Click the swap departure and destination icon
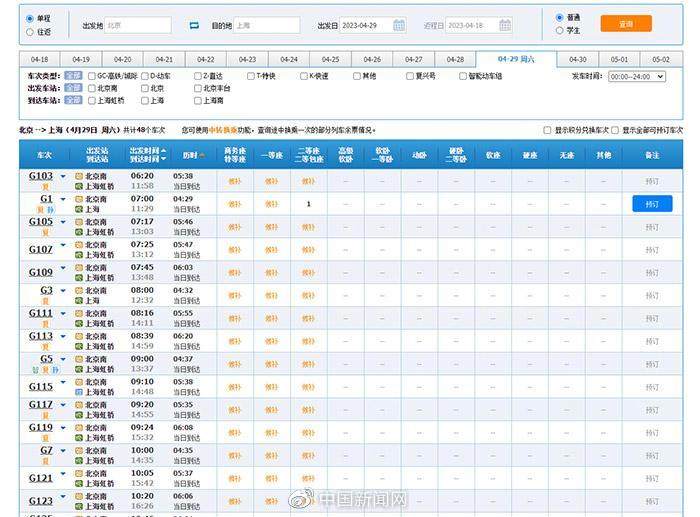 tap(195, 25)
